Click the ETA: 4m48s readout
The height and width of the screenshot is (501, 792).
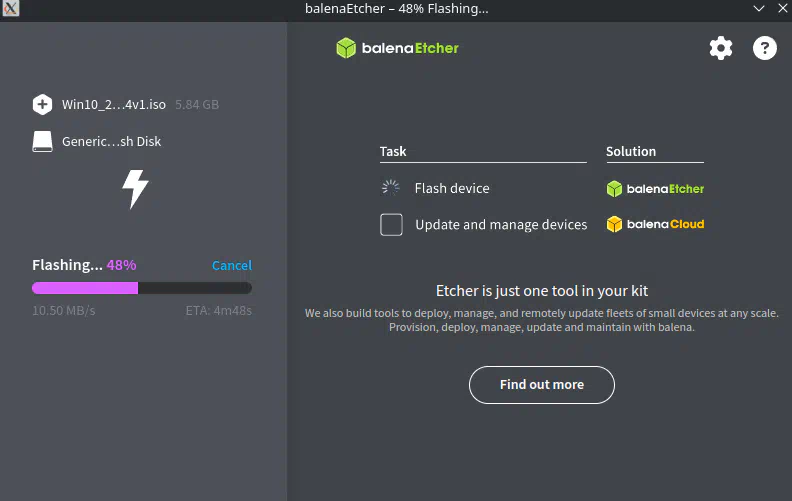(x=219, y=311)
